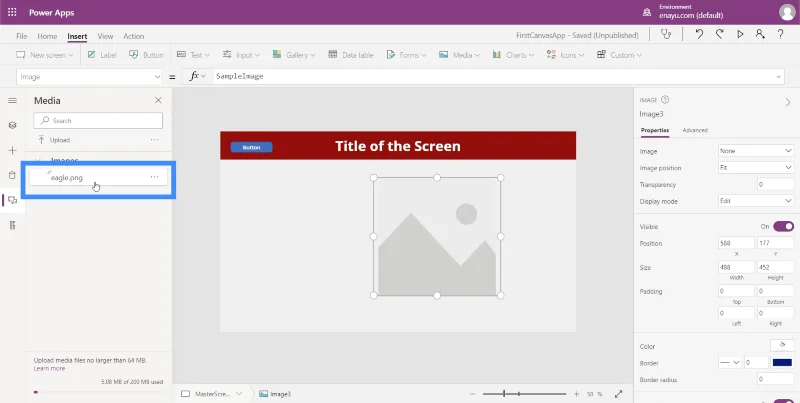Viewport: 800px width, 403px height.
Task: Open the Image property dropdown set to None
Action: [756, 151]
